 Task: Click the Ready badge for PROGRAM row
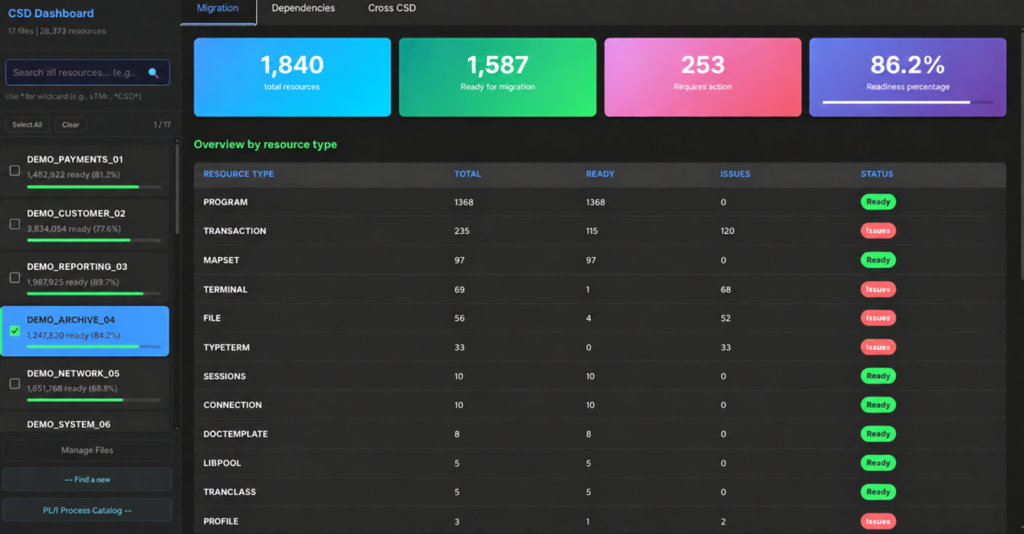click(878, 202)
